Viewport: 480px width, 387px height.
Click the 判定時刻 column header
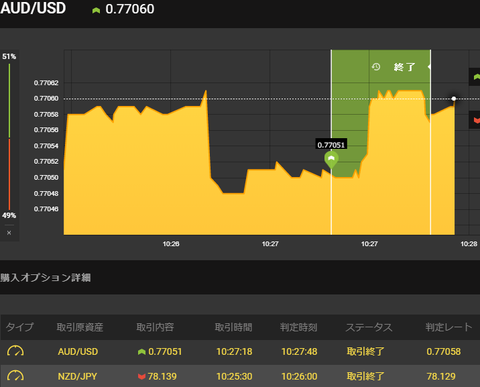click(x=299, y=327)
